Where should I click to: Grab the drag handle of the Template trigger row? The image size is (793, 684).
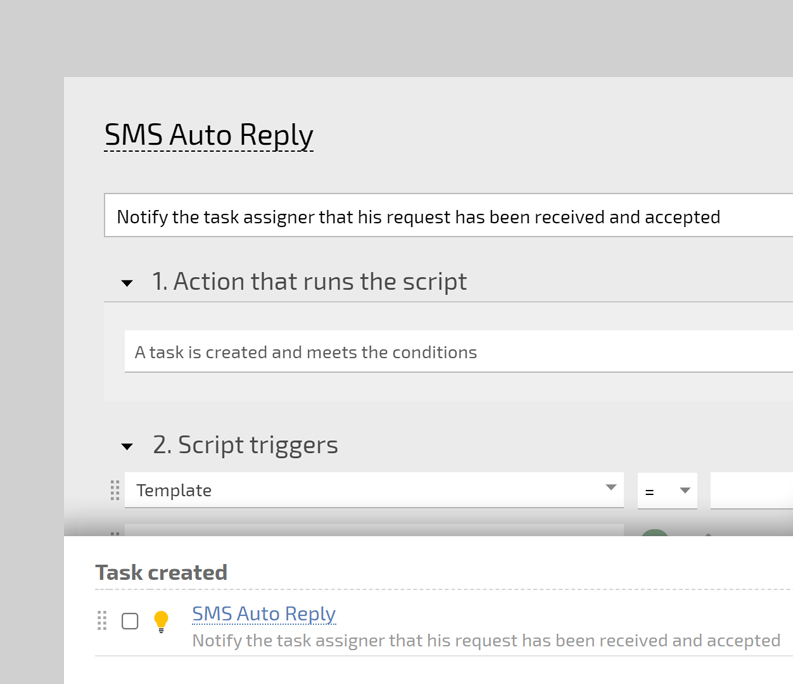click(x=115, y=490)
